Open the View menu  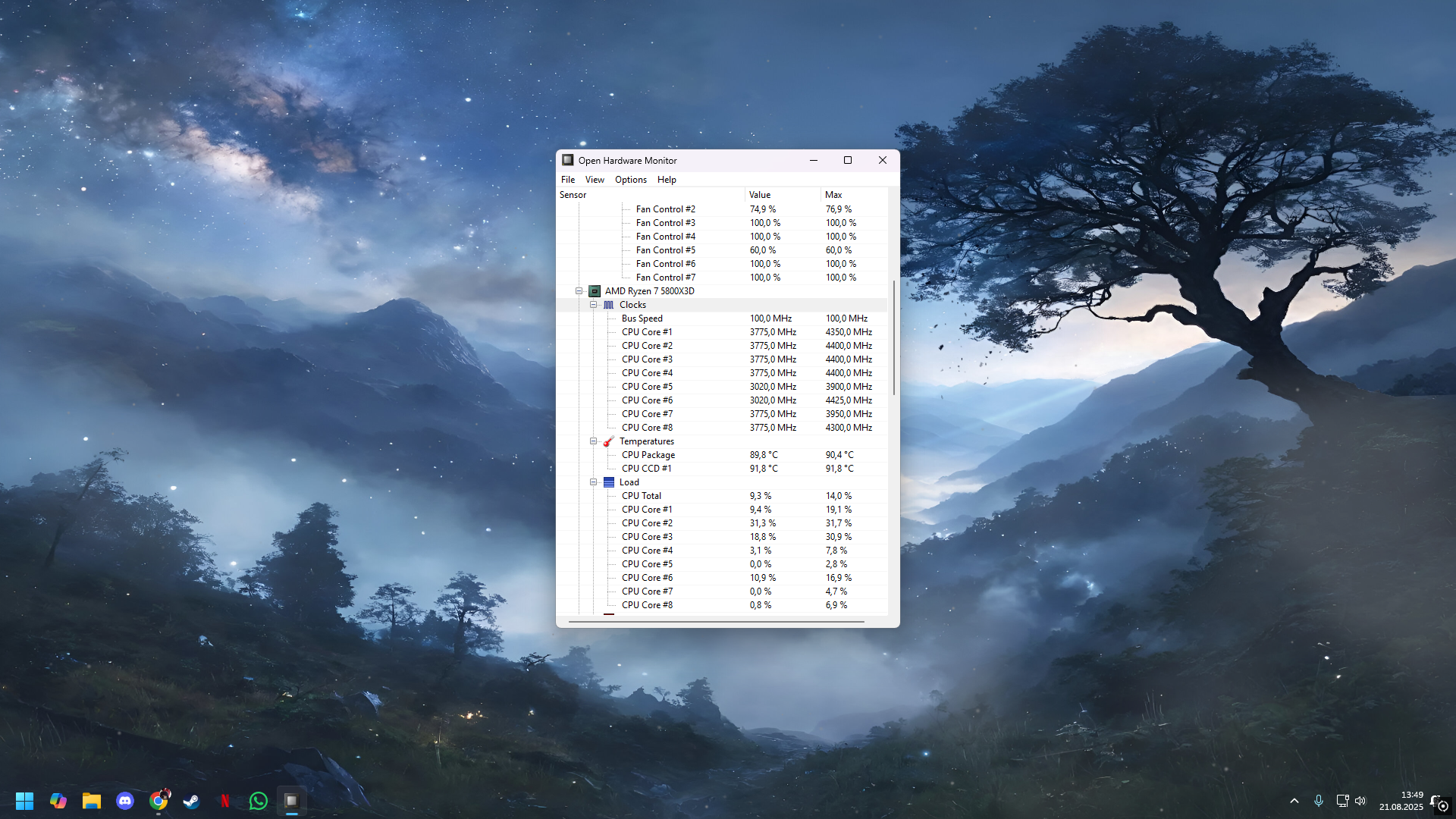click(595, 180)
